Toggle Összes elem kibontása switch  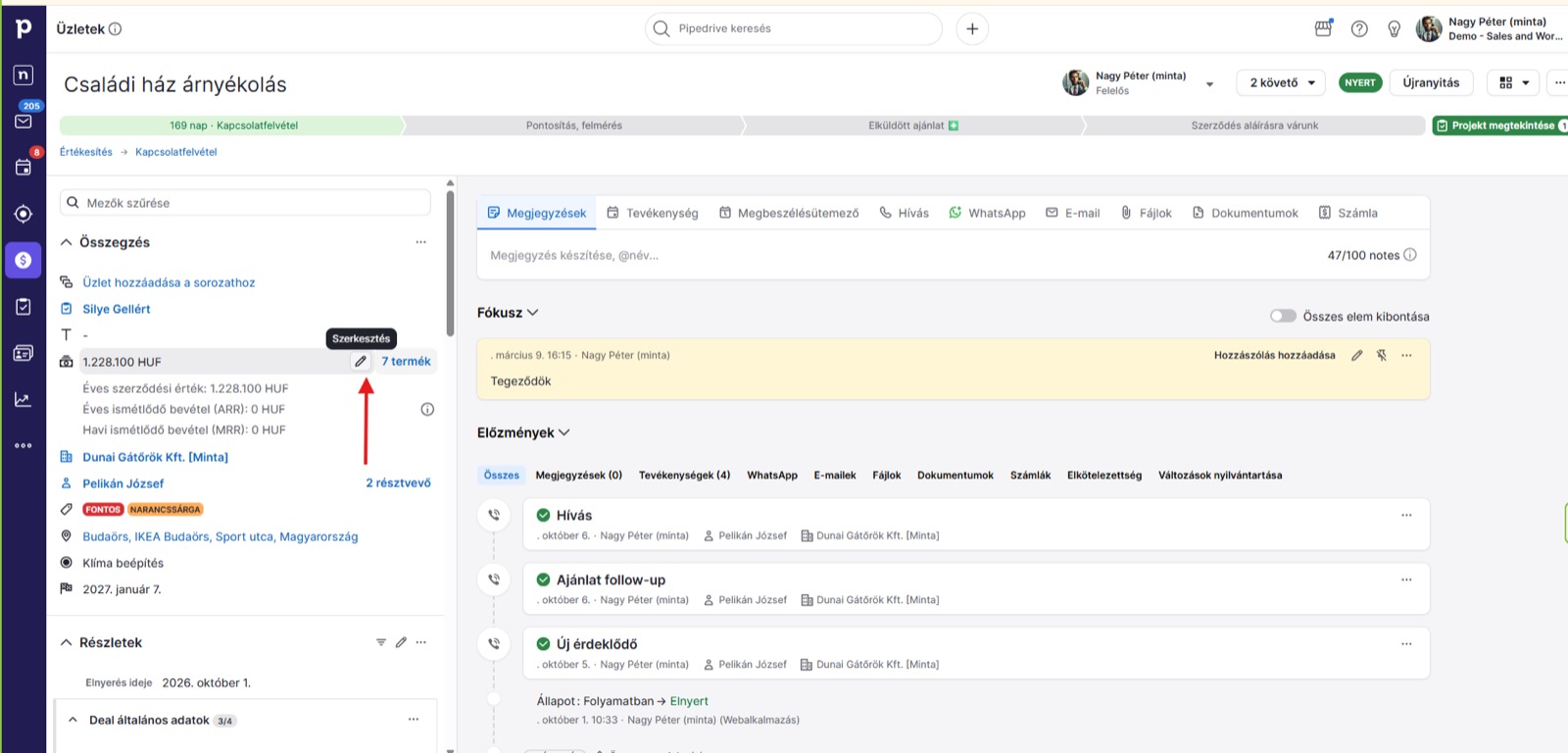tap(1283, 316)
